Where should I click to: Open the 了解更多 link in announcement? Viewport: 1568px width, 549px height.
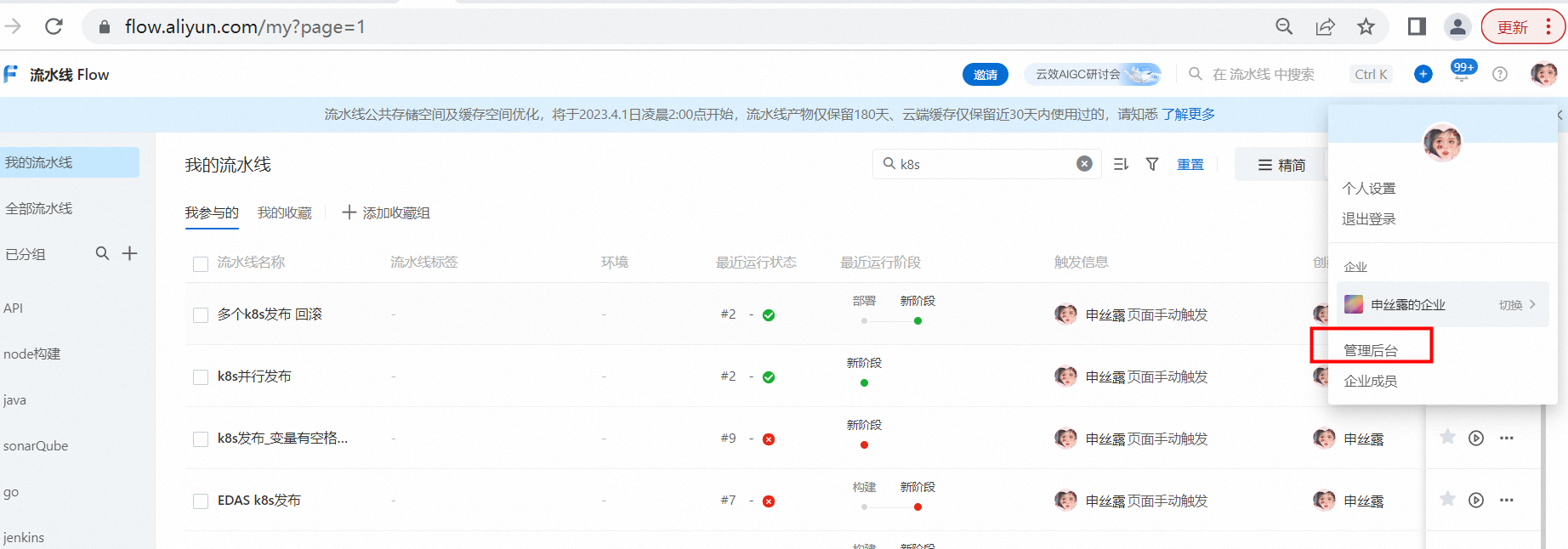[x=1188, y=114]
